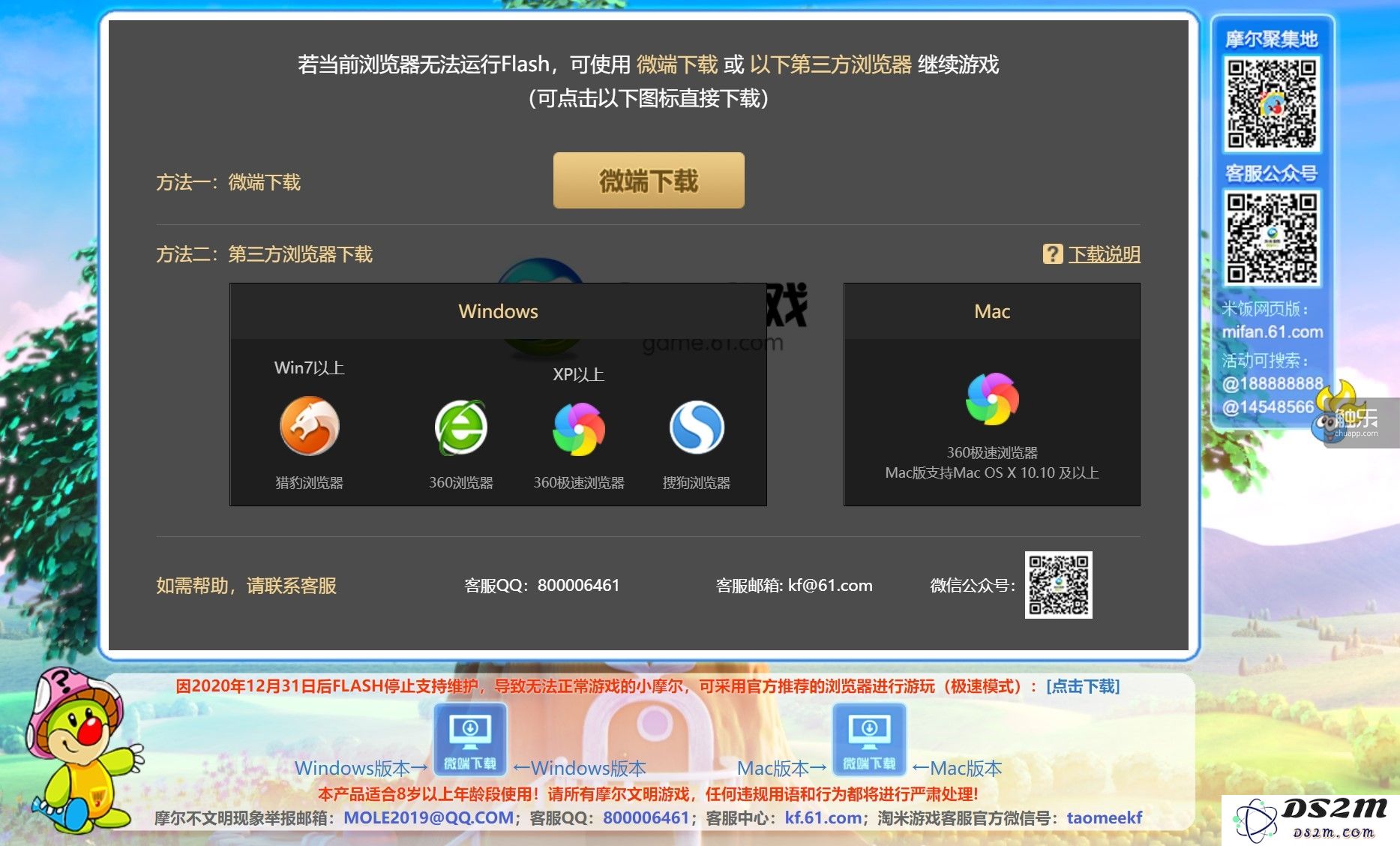Click the green 360浏览器 icon
The image size is (1400, 846).
[461, 427]
